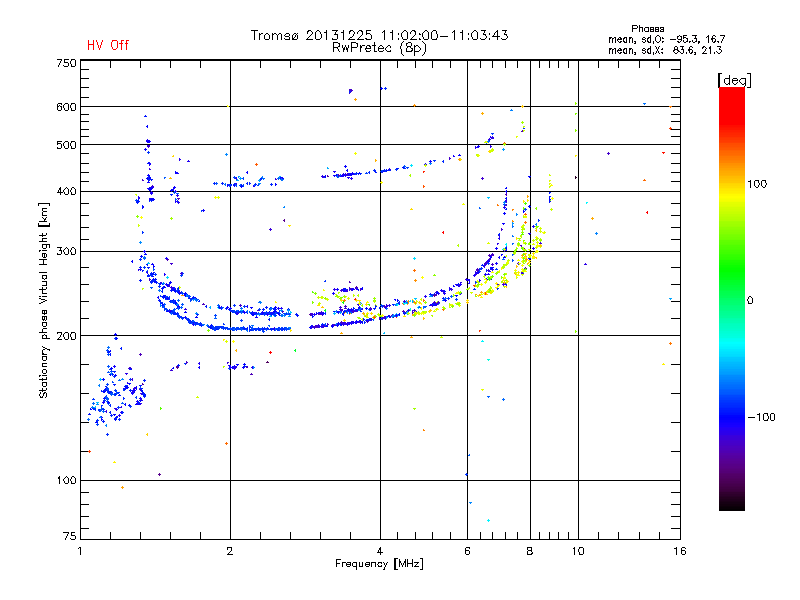Click y-axis tick label '300'
This screenshot has height=600, width=800.
(x=66, y=251)
